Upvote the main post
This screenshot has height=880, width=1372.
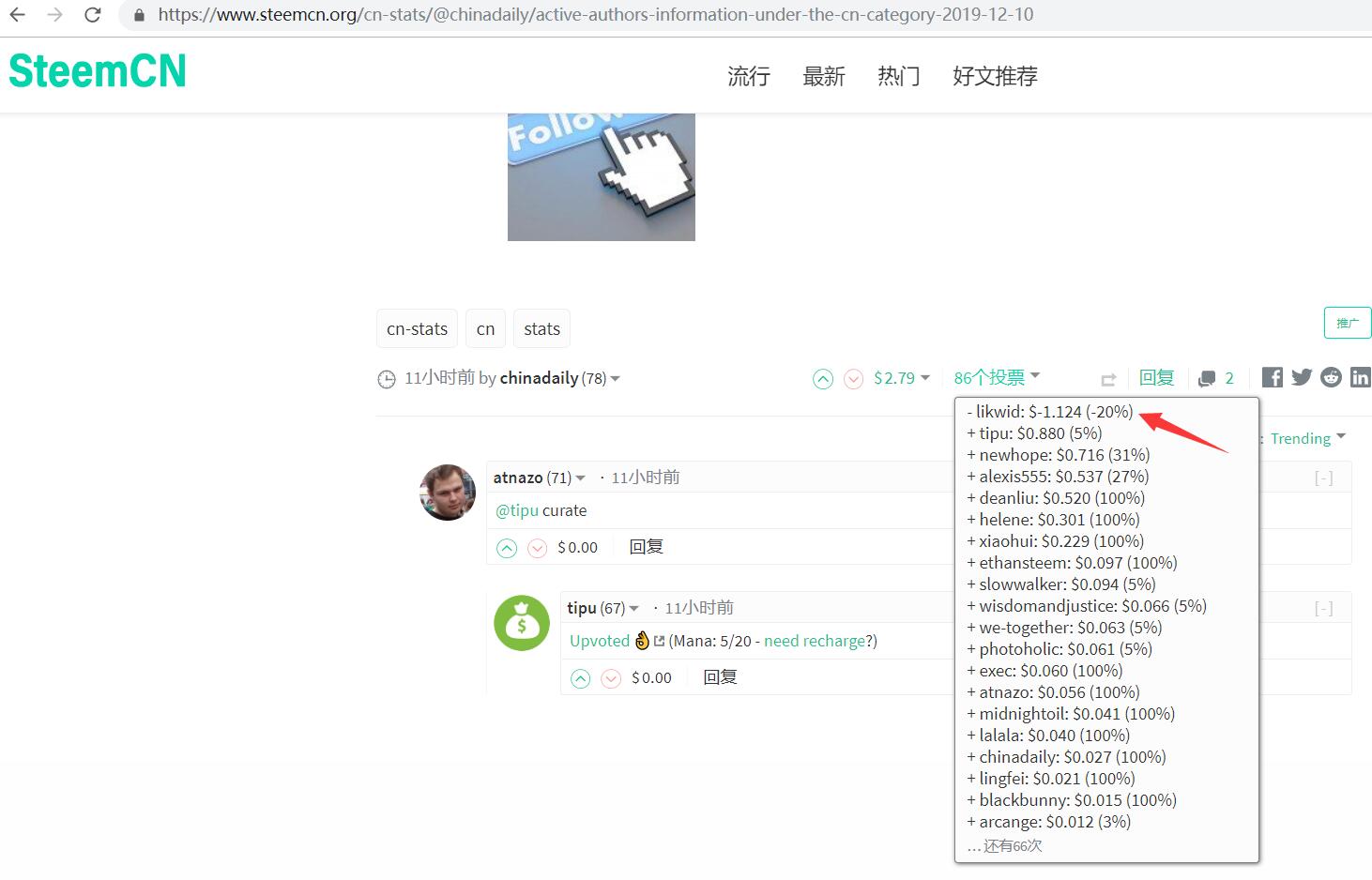[823, 379]
